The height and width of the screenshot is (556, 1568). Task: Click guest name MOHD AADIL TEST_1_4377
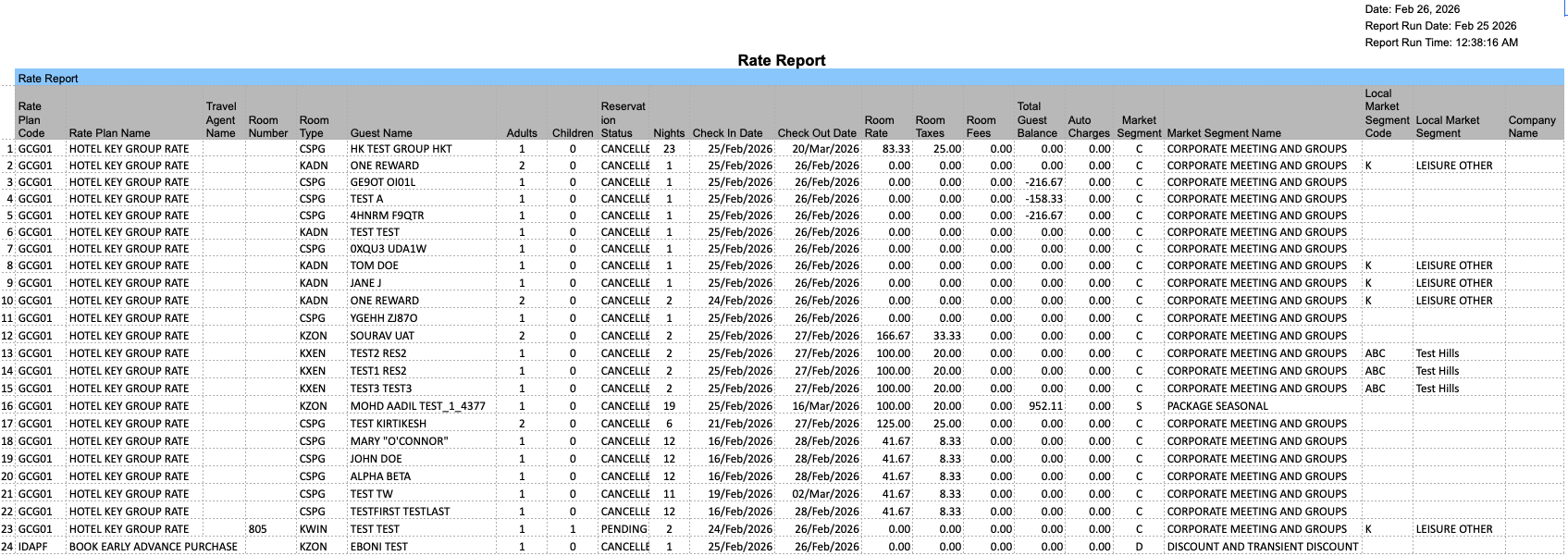click(x=417, y=406)
